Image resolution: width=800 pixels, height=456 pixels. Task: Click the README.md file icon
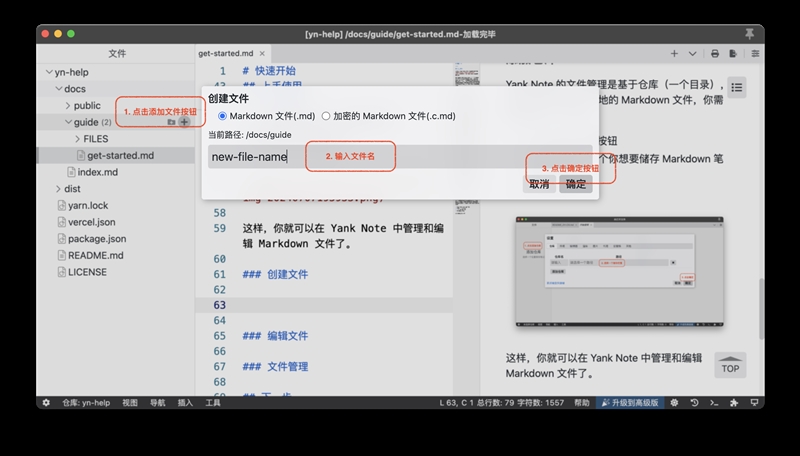coord(62,255)
